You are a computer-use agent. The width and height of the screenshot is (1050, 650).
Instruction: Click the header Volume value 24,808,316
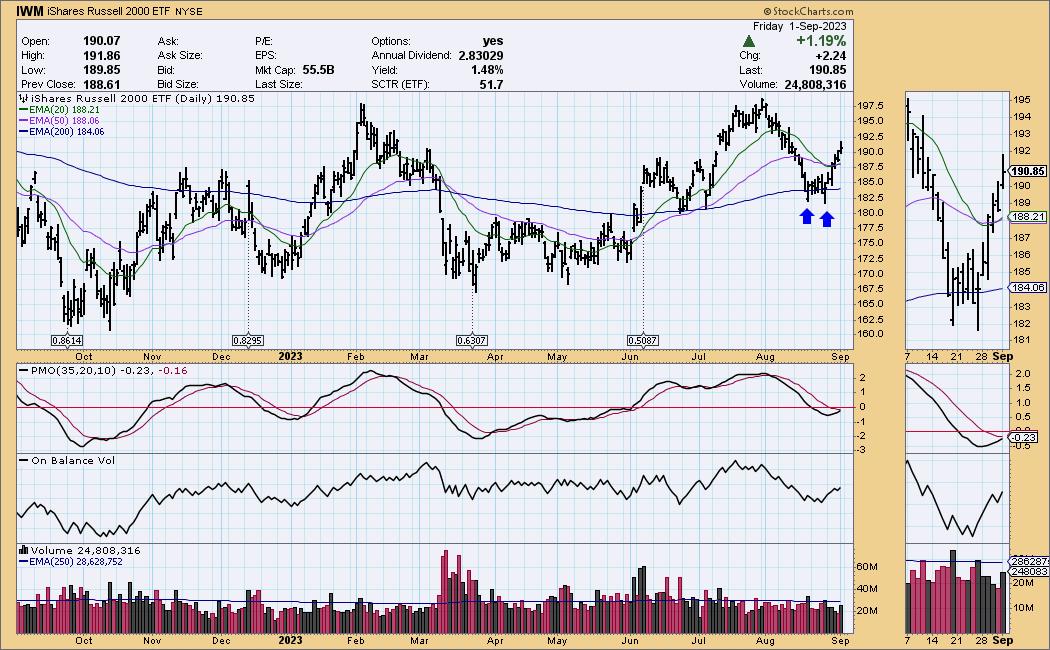click(x=813, y=84)
